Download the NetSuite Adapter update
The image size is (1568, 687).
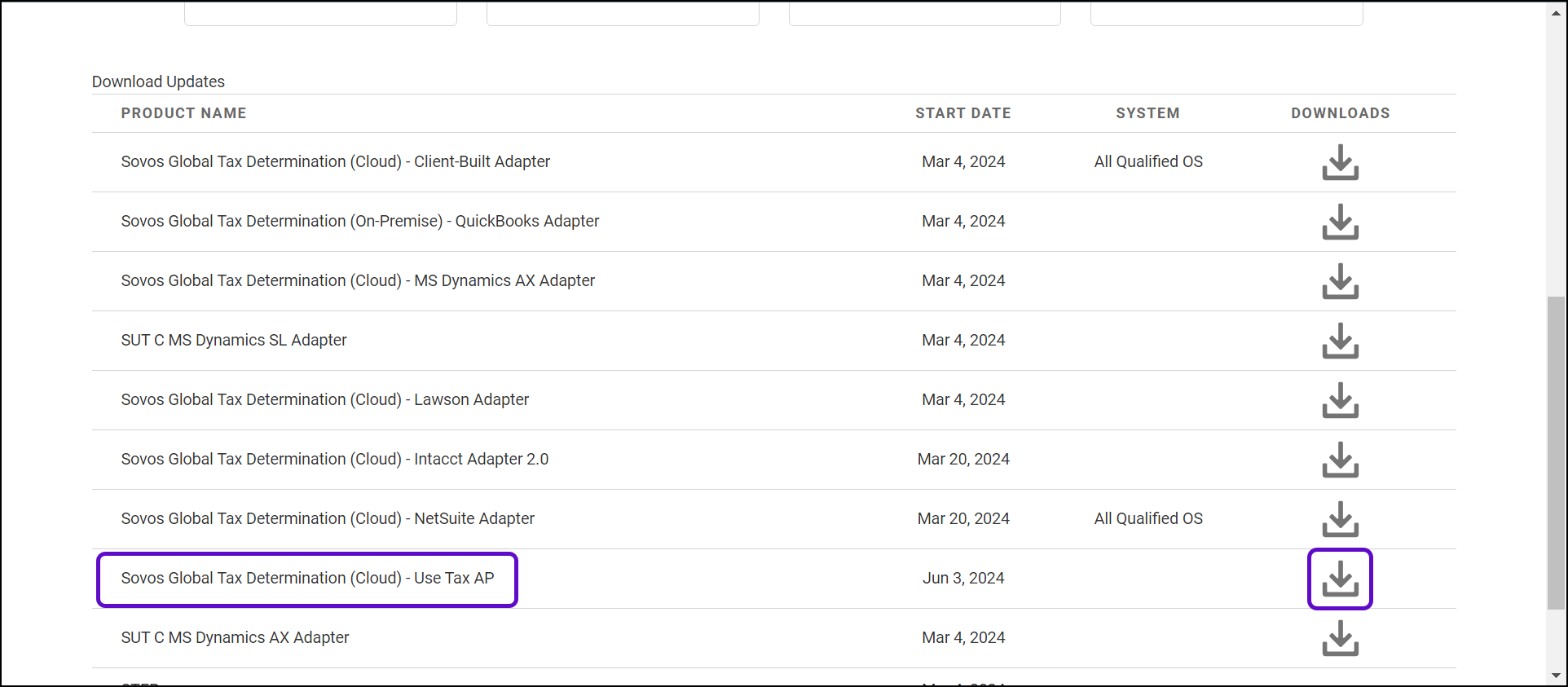[x=1340, y=519]
